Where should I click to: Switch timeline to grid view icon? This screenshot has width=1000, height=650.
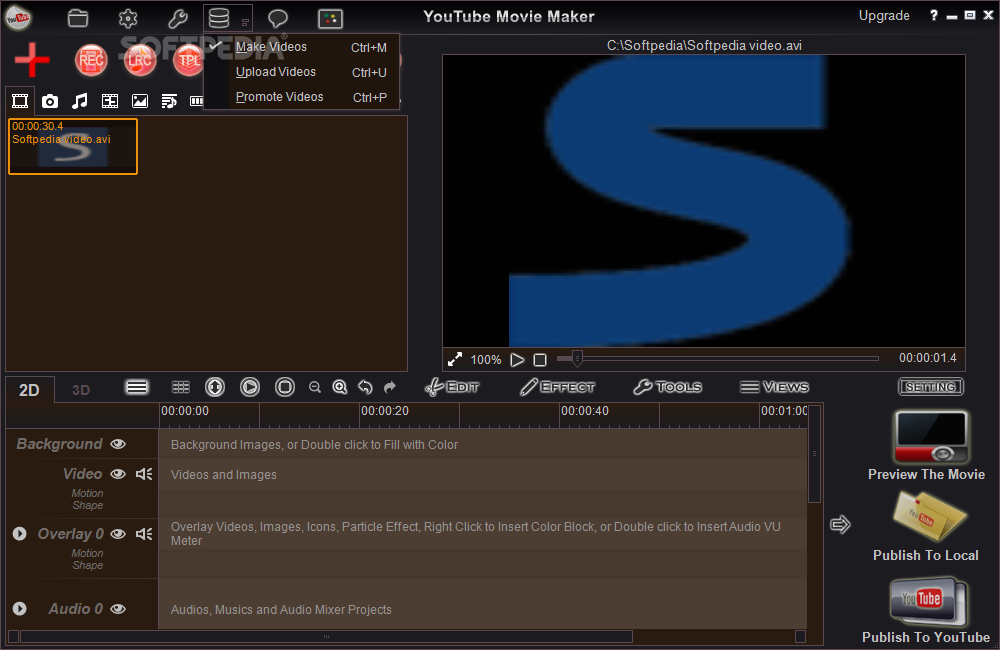click(x=181, y=387)
